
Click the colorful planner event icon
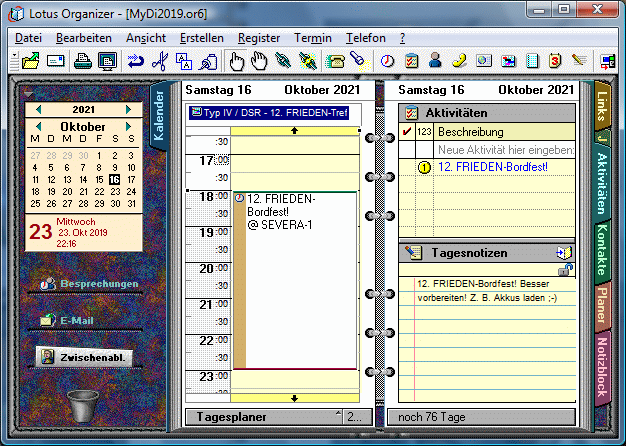pyautogui.click(x=508, y=61)
